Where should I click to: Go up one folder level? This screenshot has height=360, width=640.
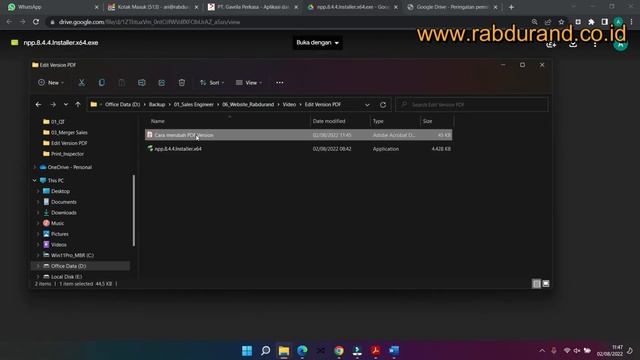[78, 104]
